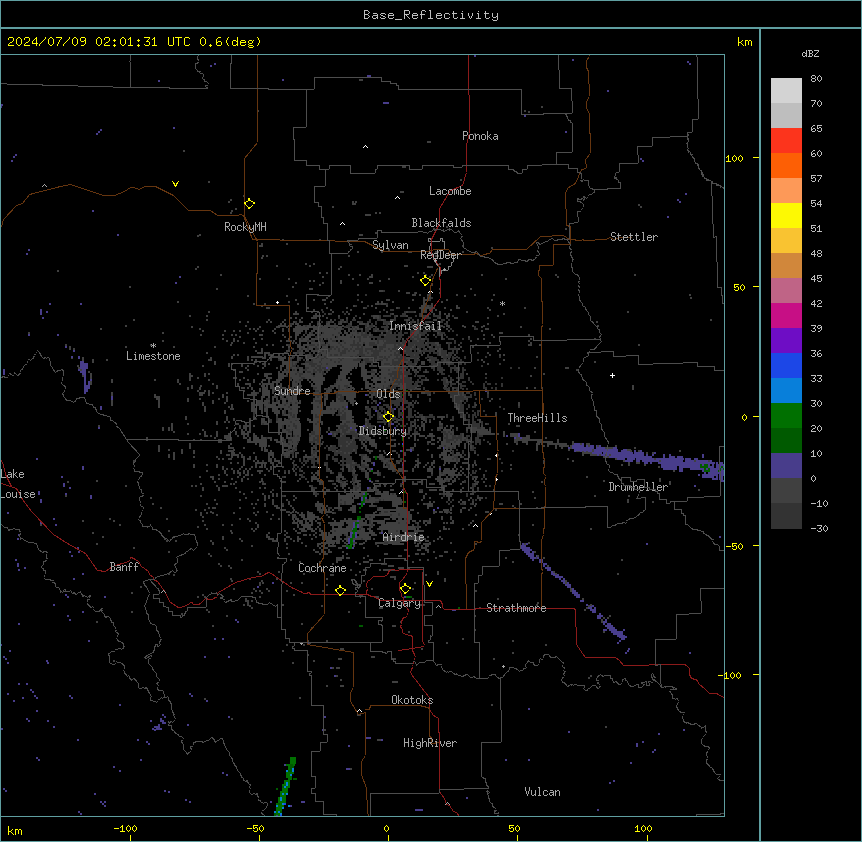
Task: Click the ThreeHills label
Action: click(537, 418)
